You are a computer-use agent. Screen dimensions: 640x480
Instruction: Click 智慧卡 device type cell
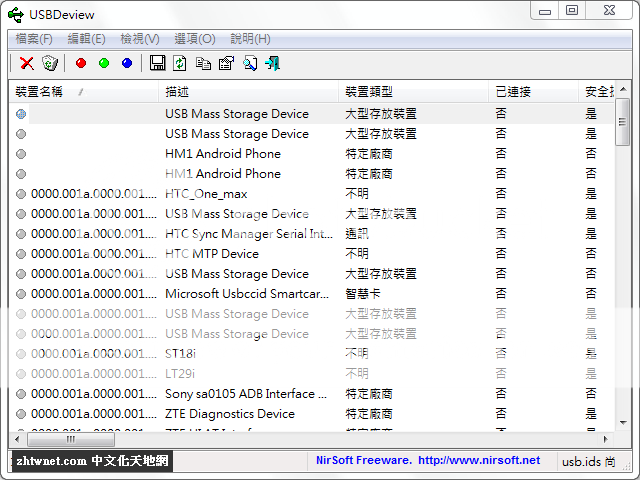point(363,294)
